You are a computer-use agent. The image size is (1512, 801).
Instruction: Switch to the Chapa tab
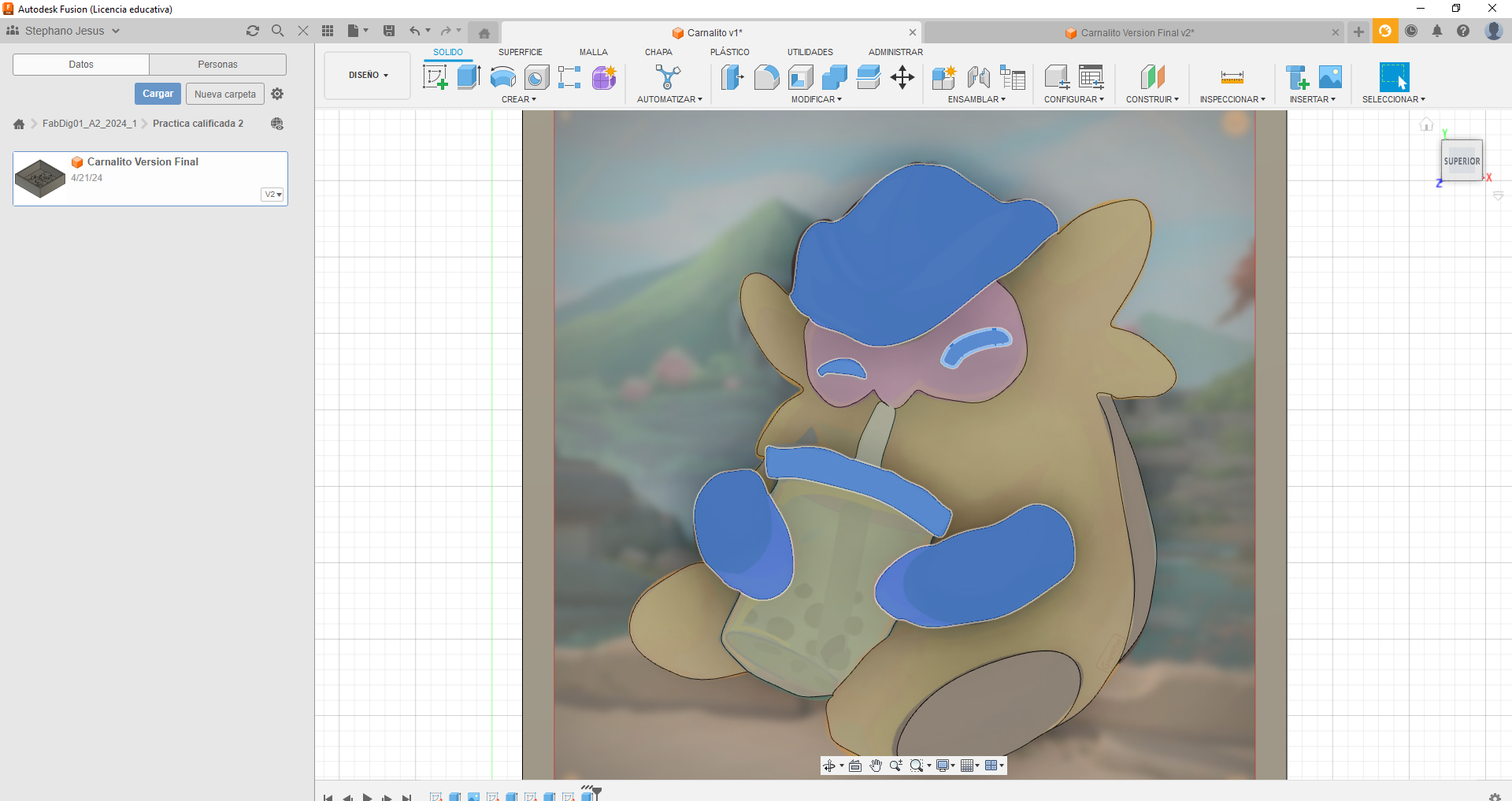[x=658, y=52]
